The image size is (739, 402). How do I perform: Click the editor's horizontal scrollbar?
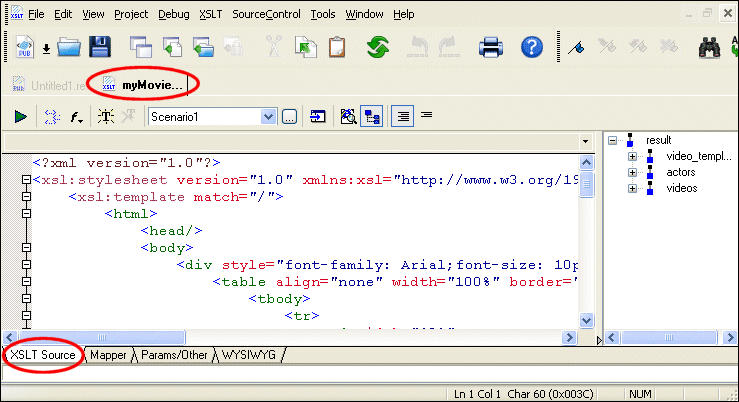click(x=300, y=338)
